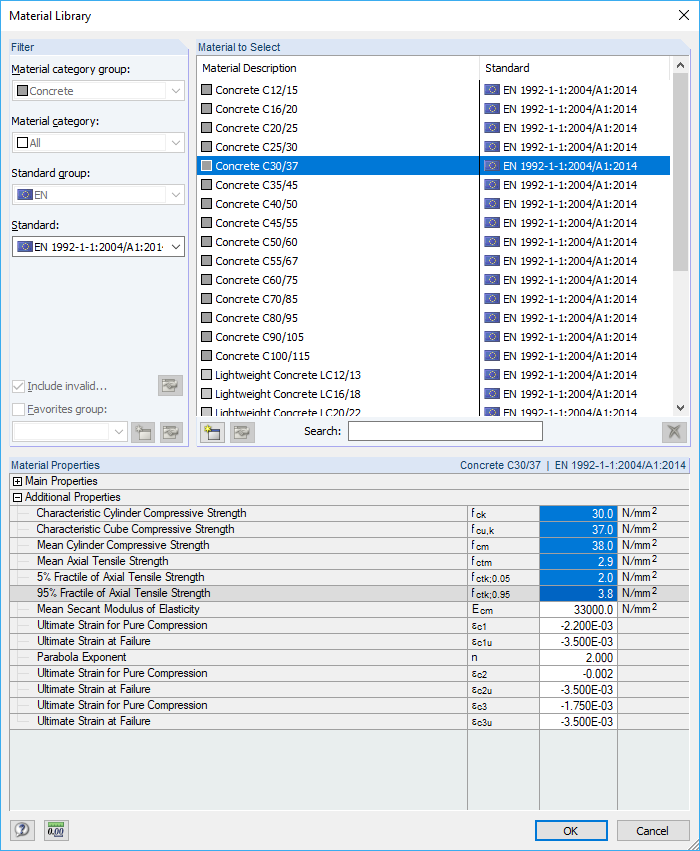Select Concrete C12/15 in the list

click(434, 90)
